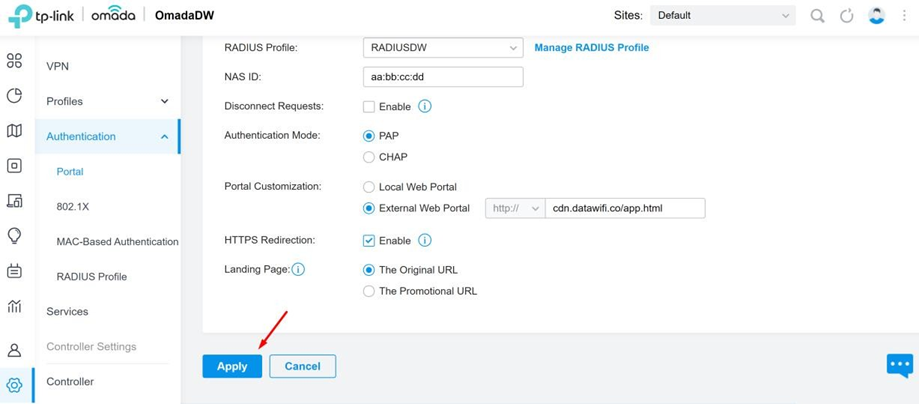Open the chat support bubble icon

coord(900,366)
